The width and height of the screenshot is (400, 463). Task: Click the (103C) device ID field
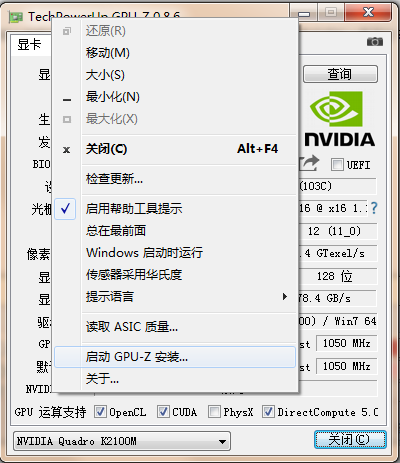point(337,186)
